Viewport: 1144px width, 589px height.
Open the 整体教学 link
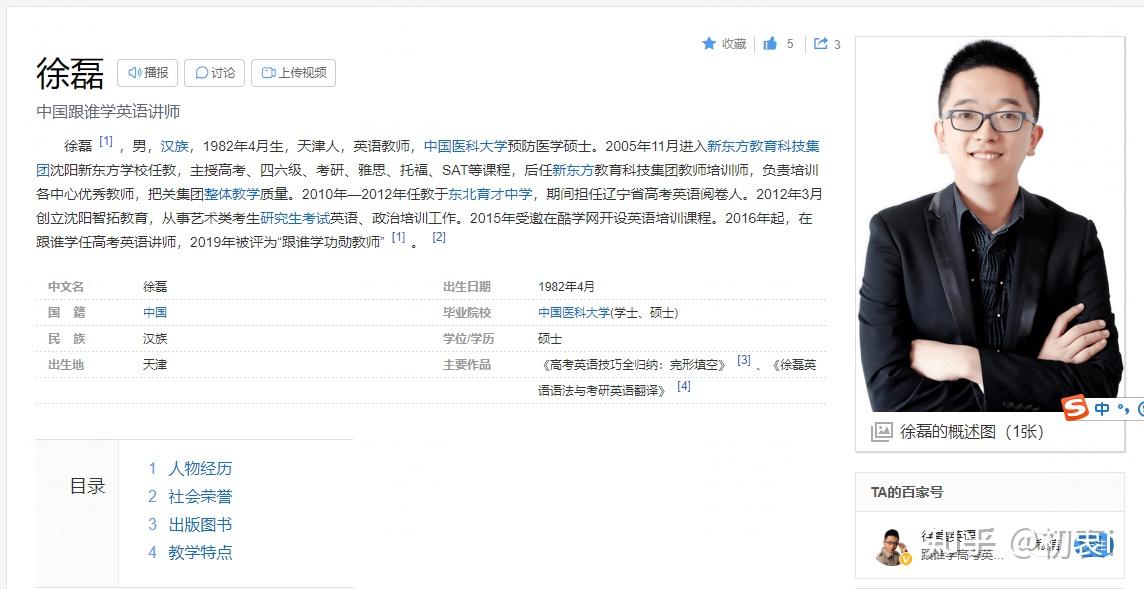[232, 194]
